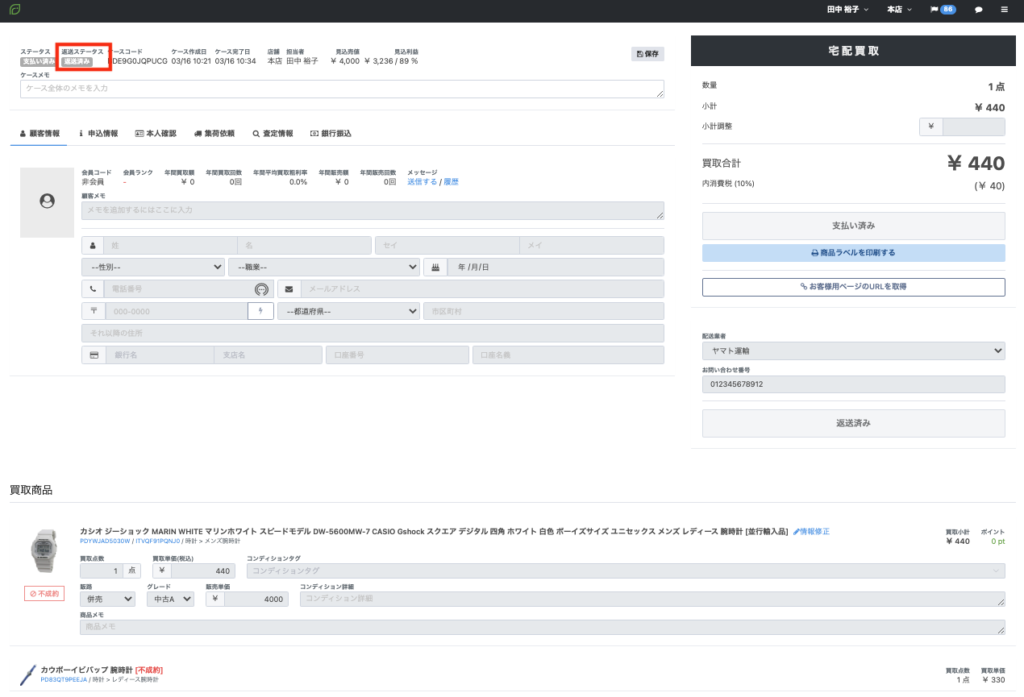Click the headset icon beside phone number
This screenshot has width=1024, height=697.
tap(261, 289)
